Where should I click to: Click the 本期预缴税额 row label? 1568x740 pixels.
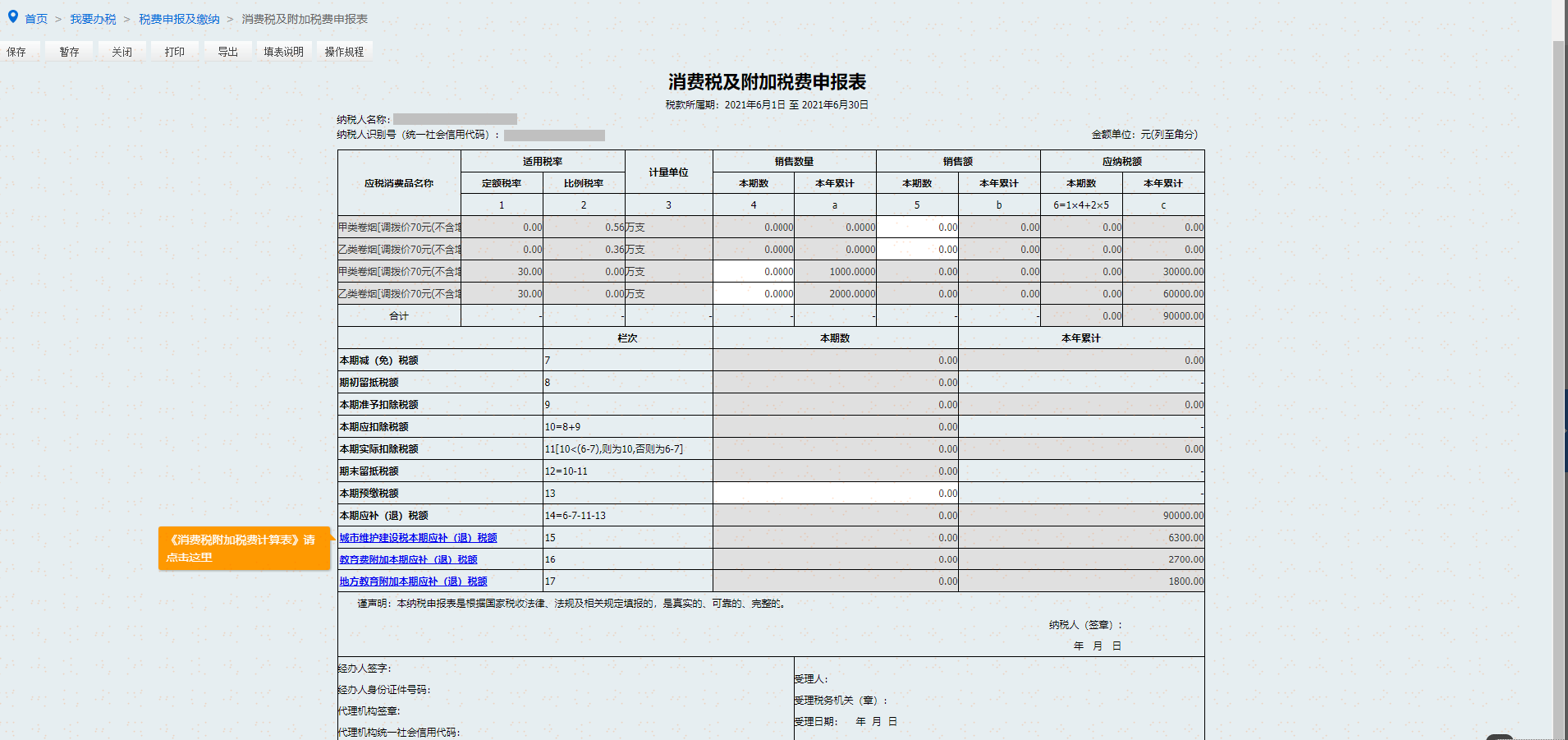click(369, 494)
